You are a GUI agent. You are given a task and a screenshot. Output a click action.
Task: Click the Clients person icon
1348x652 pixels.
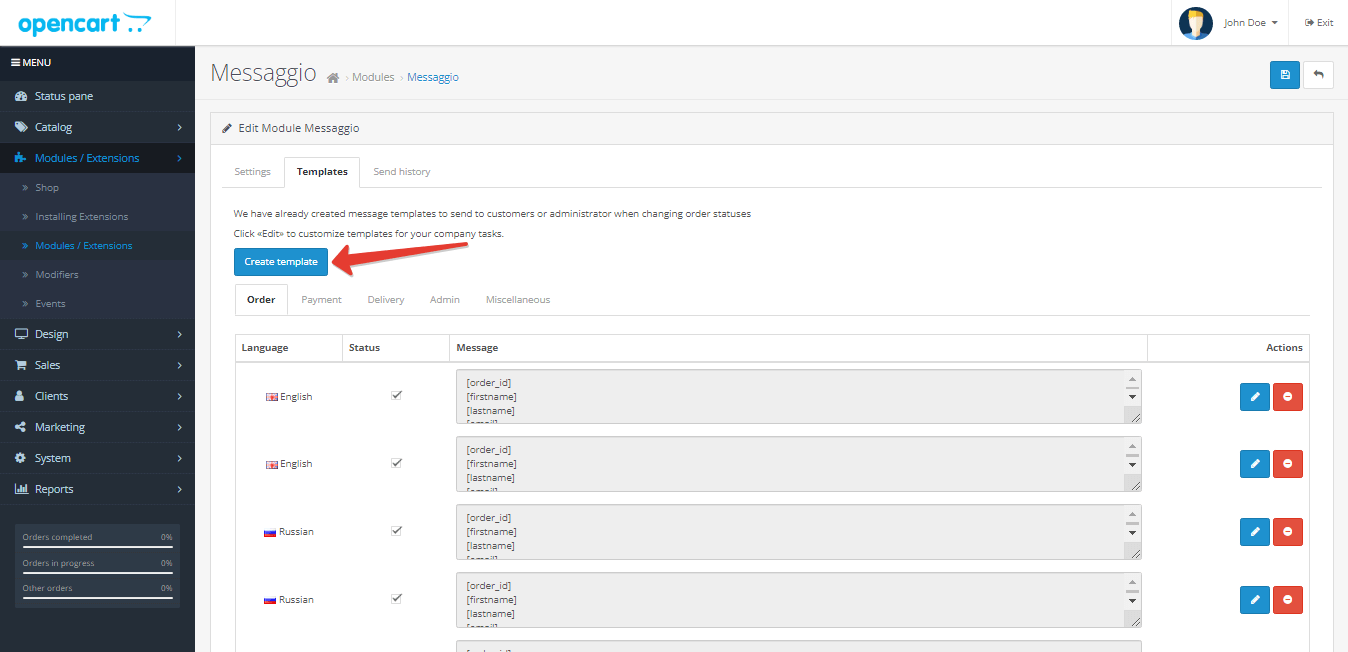(21, 396)
